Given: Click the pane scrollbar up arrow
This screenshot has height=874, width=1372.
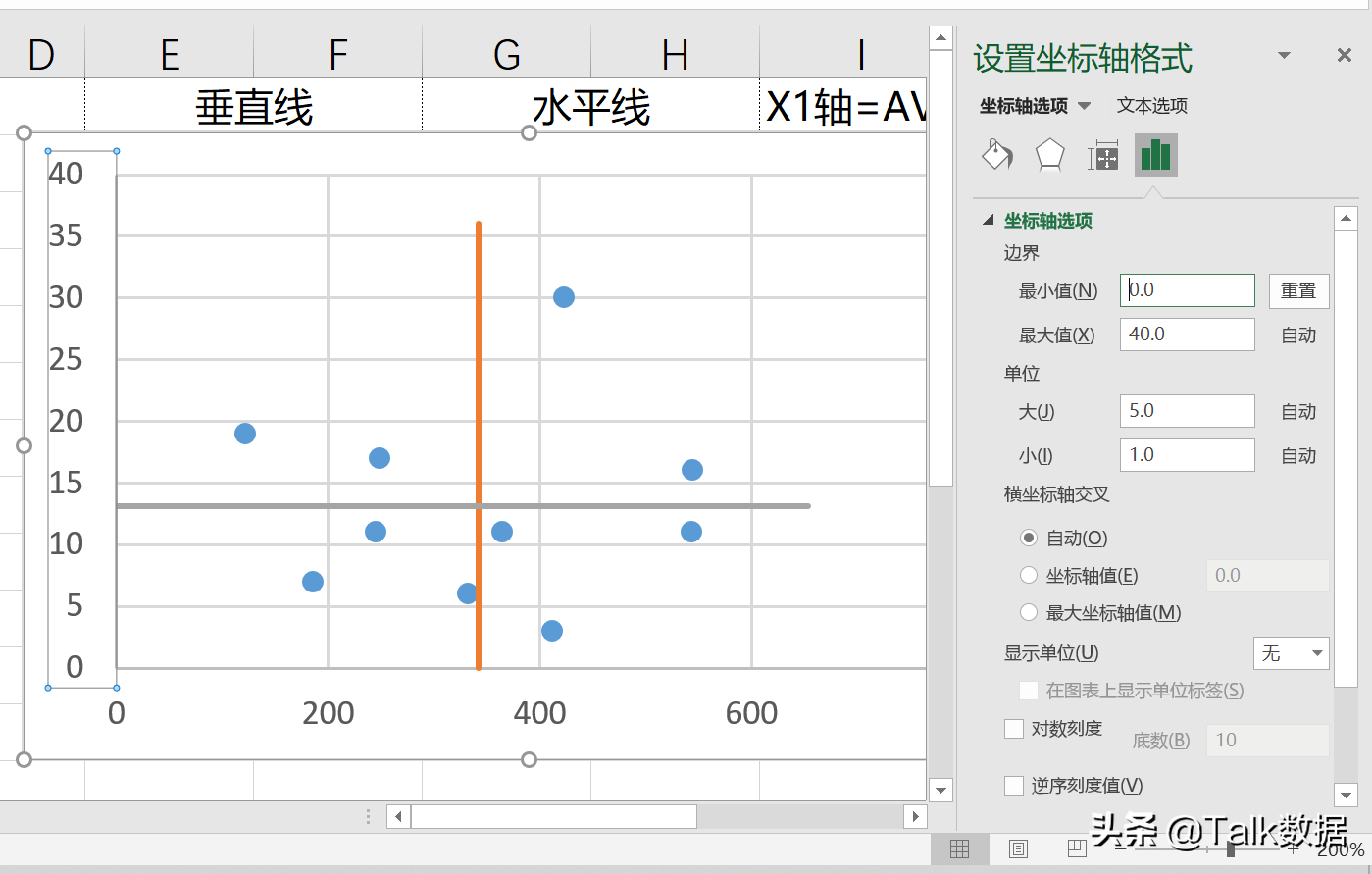Looking at the screenshot, I should [1347, 218].
